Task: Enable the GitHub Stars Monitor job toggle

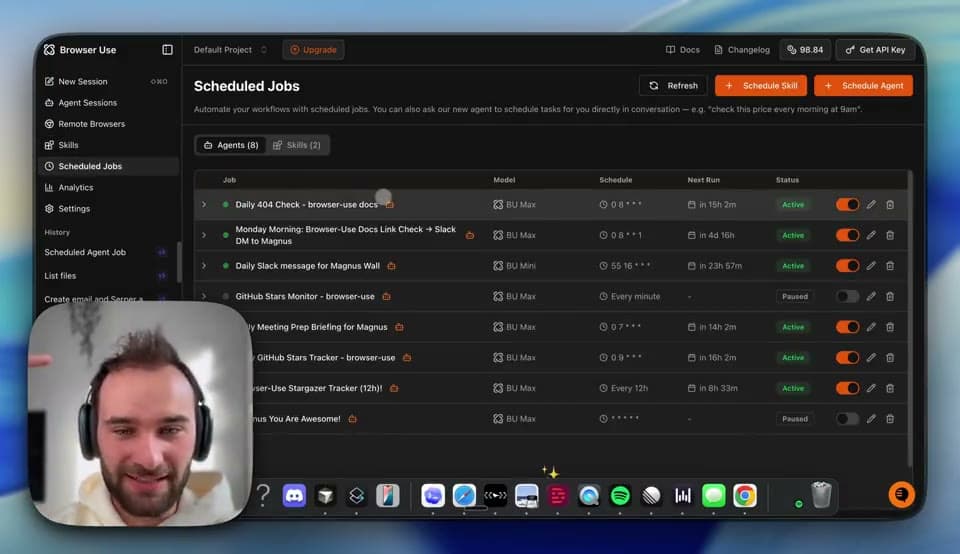Action: [847, 296]
